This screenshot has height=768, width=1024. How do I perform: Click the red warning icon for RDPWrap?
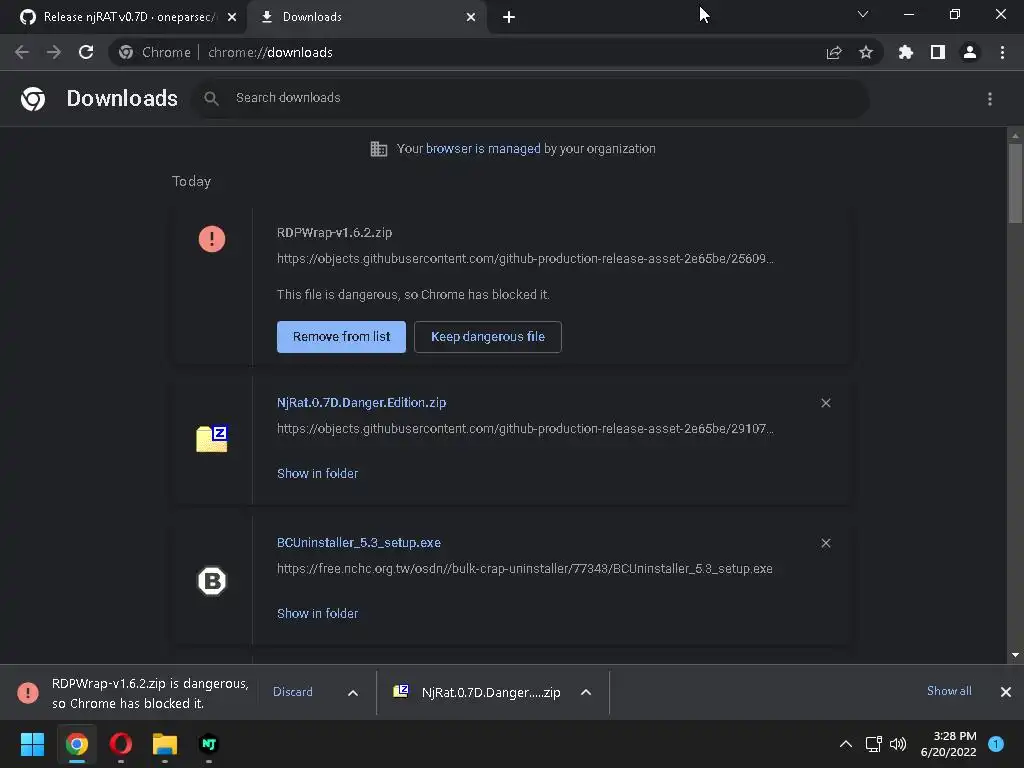coord(212,239)
